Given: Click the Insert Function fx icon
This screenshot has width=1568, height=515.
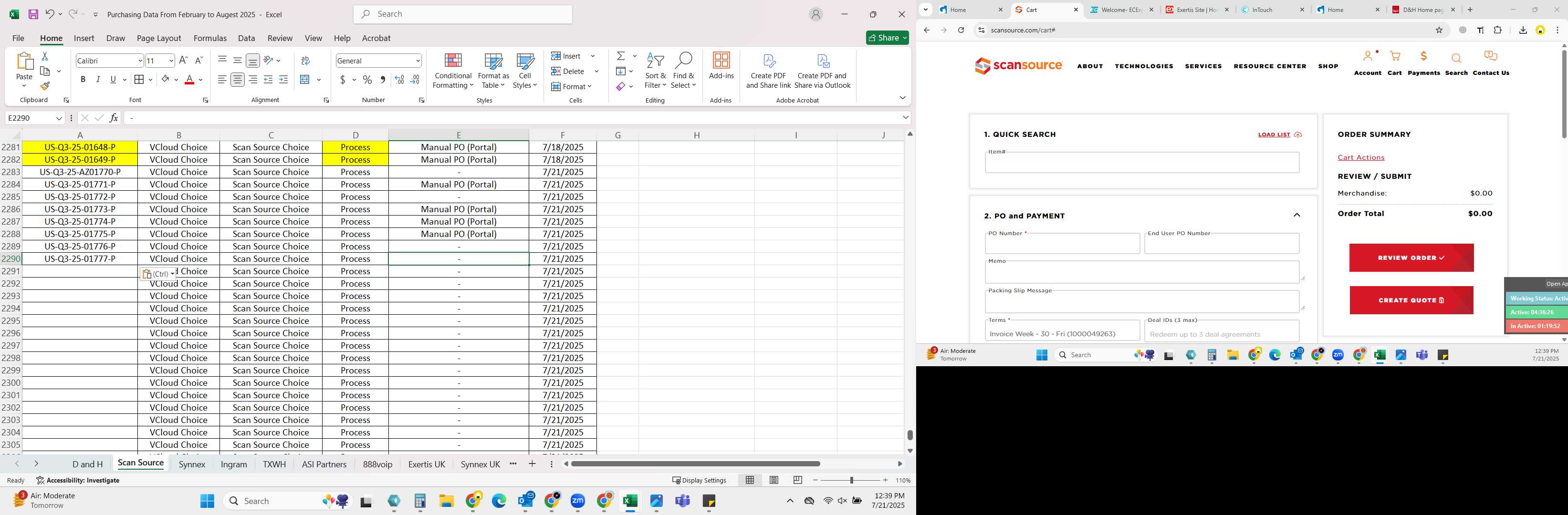Looking at the screenshot, I should point(114,118).
